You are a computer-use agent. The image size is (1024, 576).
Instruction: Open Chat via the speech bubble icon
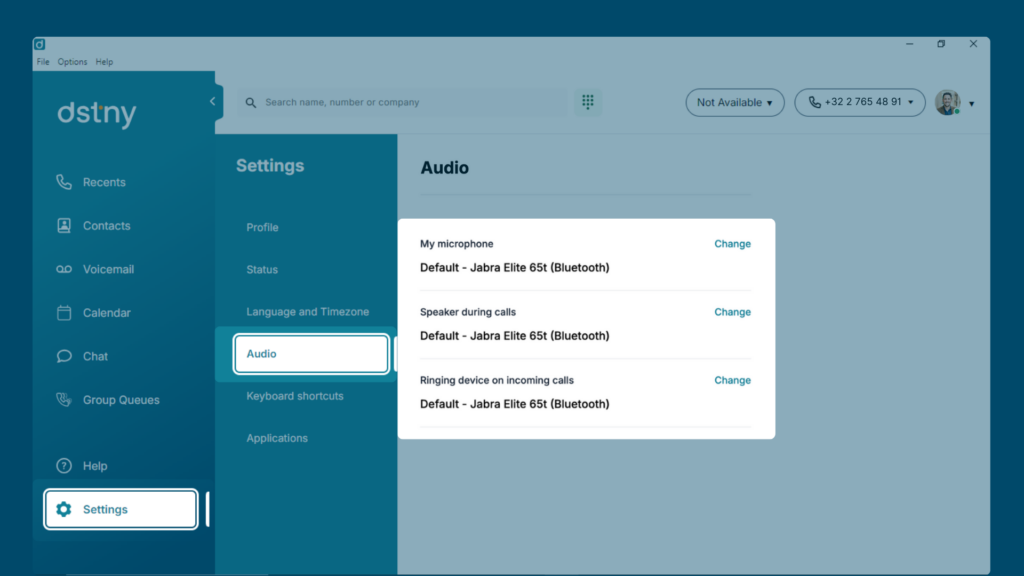point(63,356)
